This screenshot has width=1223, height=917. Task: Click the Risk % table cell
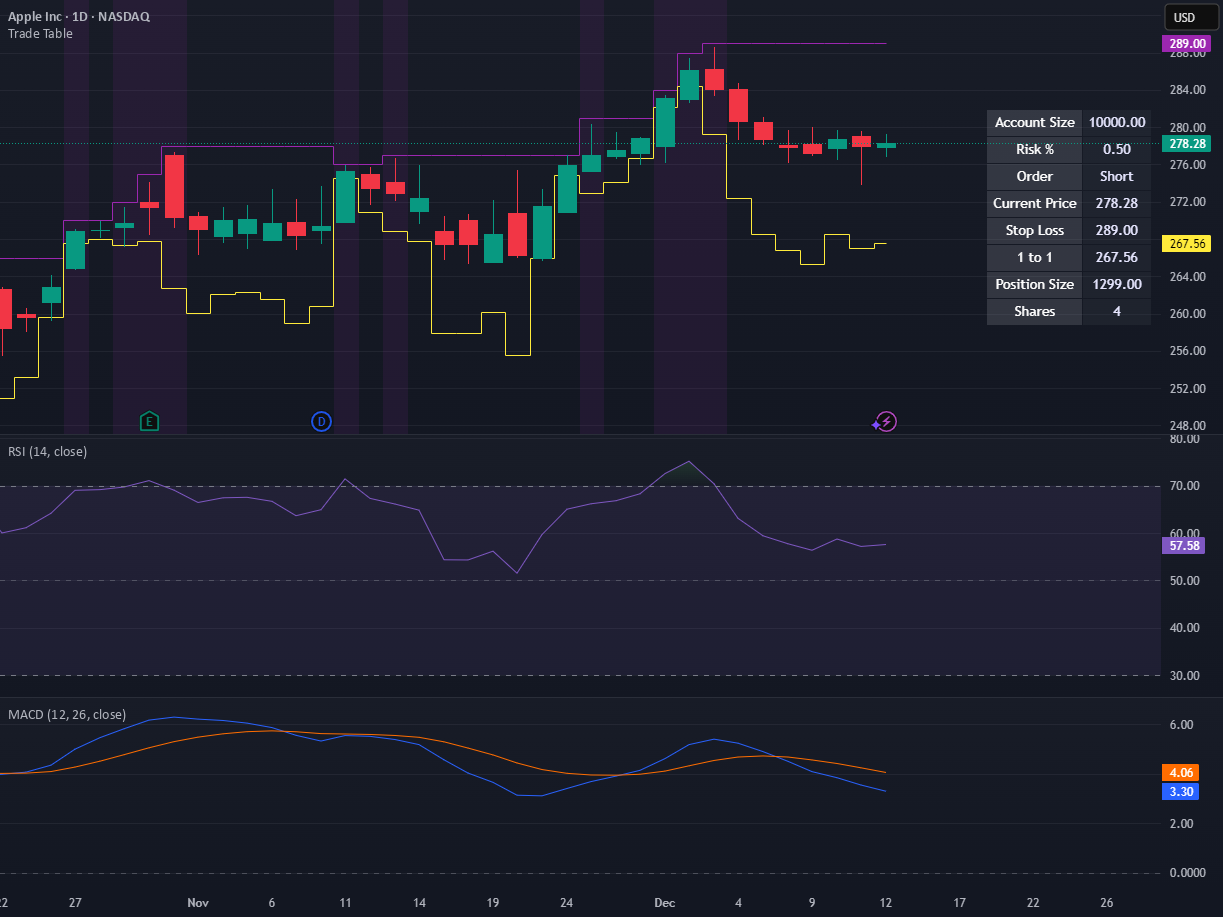pos(1035,149)
